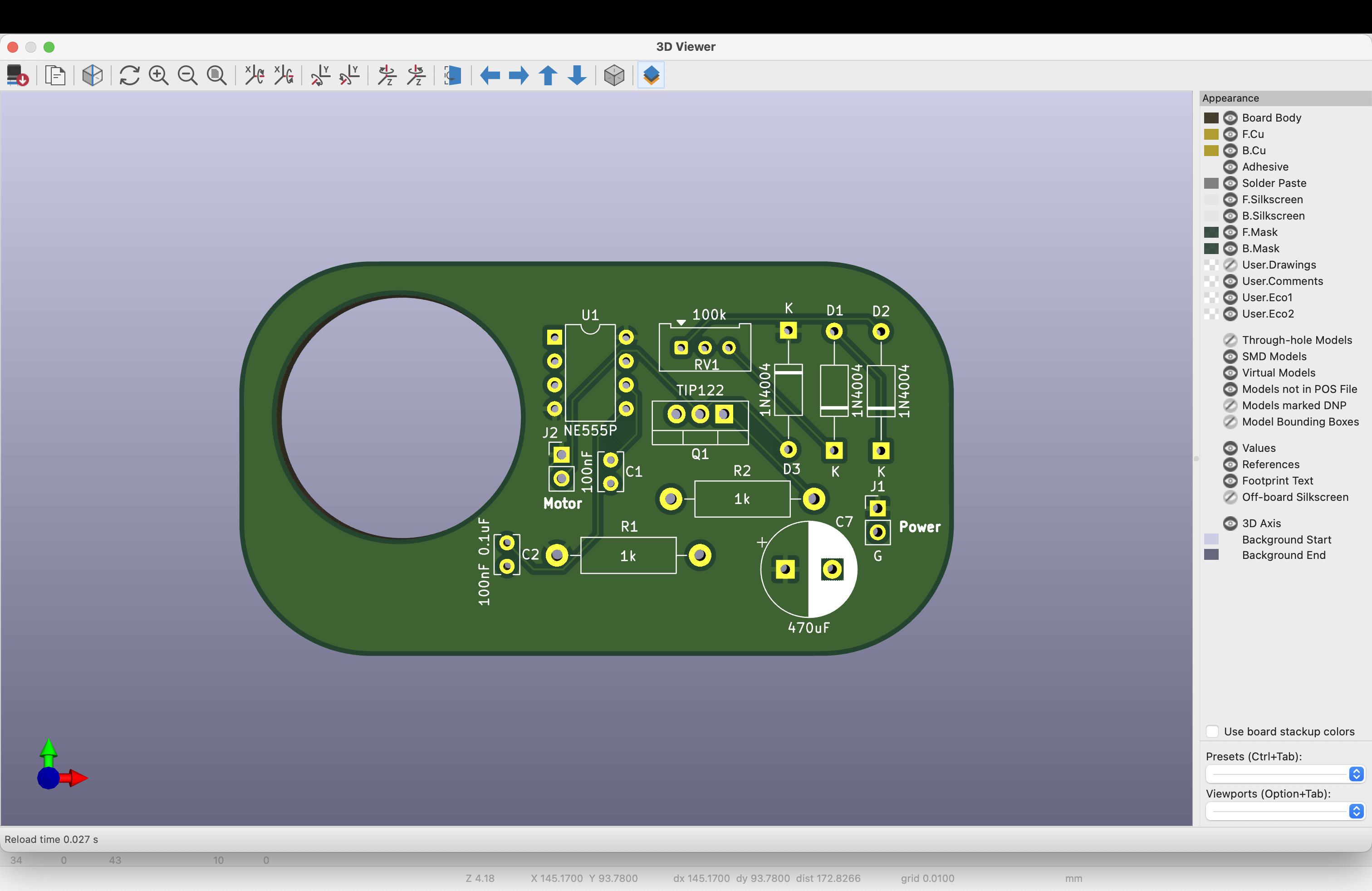Toggle B.Cu layer visibility
Image resolution: width=1372 pixels, height=891 pixels.
[1230, 151]
